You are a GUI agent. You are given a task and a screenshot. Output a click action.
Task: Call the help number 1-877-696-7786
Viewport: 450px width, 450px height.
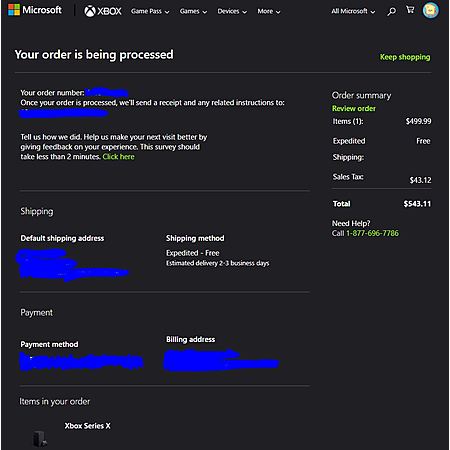pyautogui.click(x=372, y=233)
